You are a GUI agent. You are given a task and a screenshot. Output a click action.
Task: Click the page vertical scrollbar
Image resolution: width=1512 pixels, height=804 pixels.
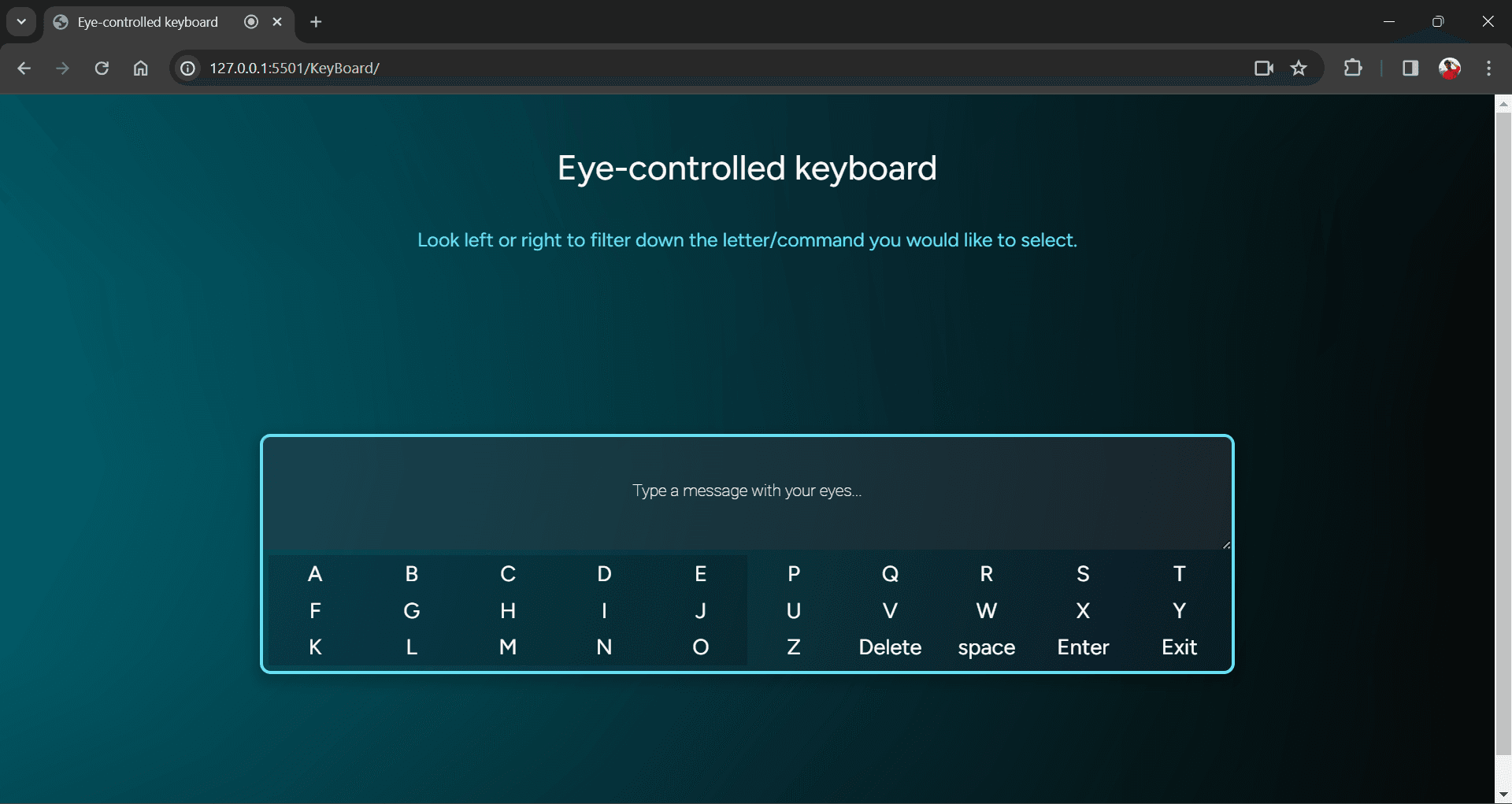[x=1503, y=433]
